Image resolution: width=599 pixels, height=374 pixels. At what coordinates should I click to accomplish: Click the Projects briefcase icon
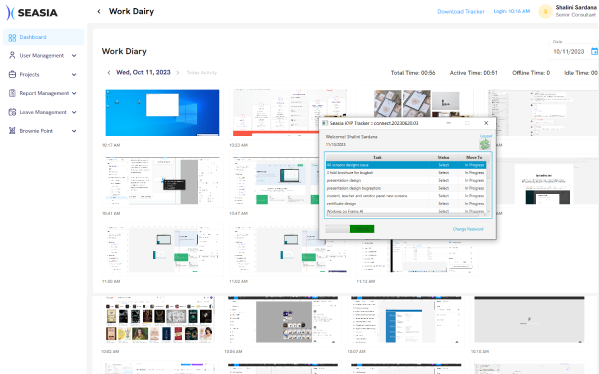pos(12,74)
